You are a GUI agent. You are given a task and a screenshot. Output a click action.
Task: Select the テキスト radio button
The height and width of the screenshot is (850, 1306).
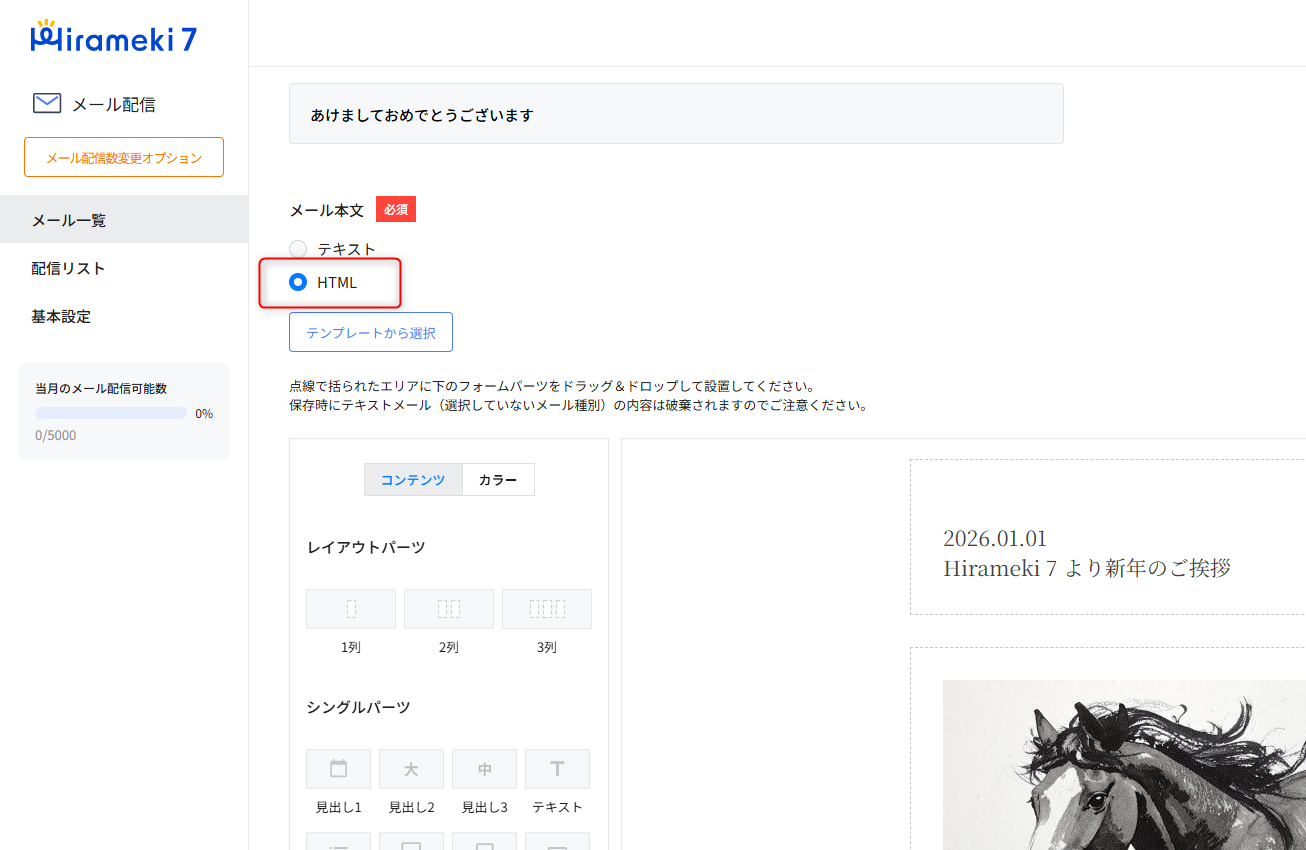point(298,249)
